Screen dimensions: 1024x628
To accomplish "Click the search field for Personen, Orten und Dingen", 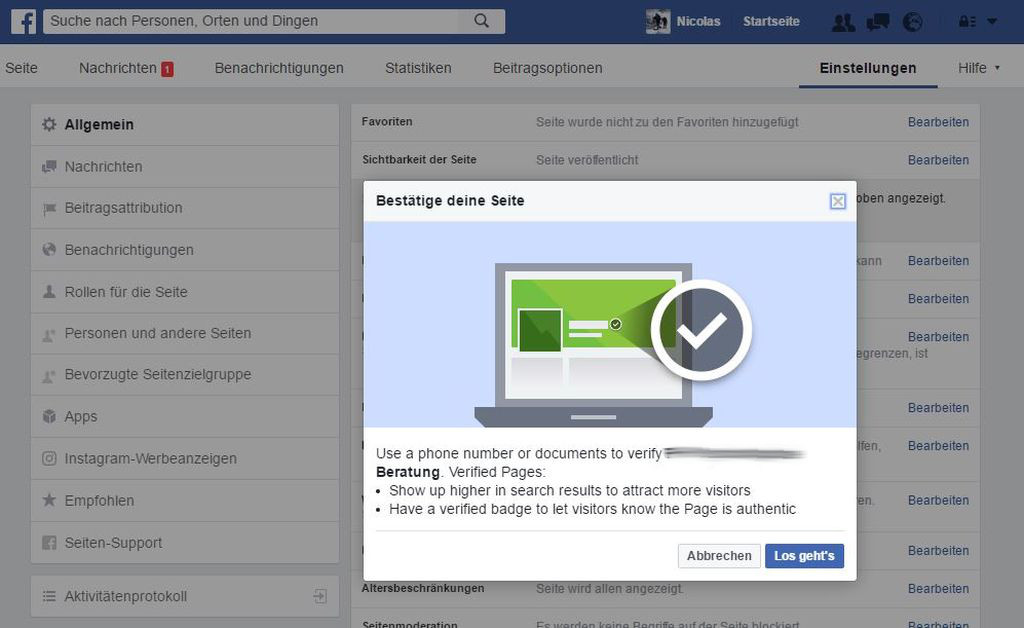I will pos(250,21).
